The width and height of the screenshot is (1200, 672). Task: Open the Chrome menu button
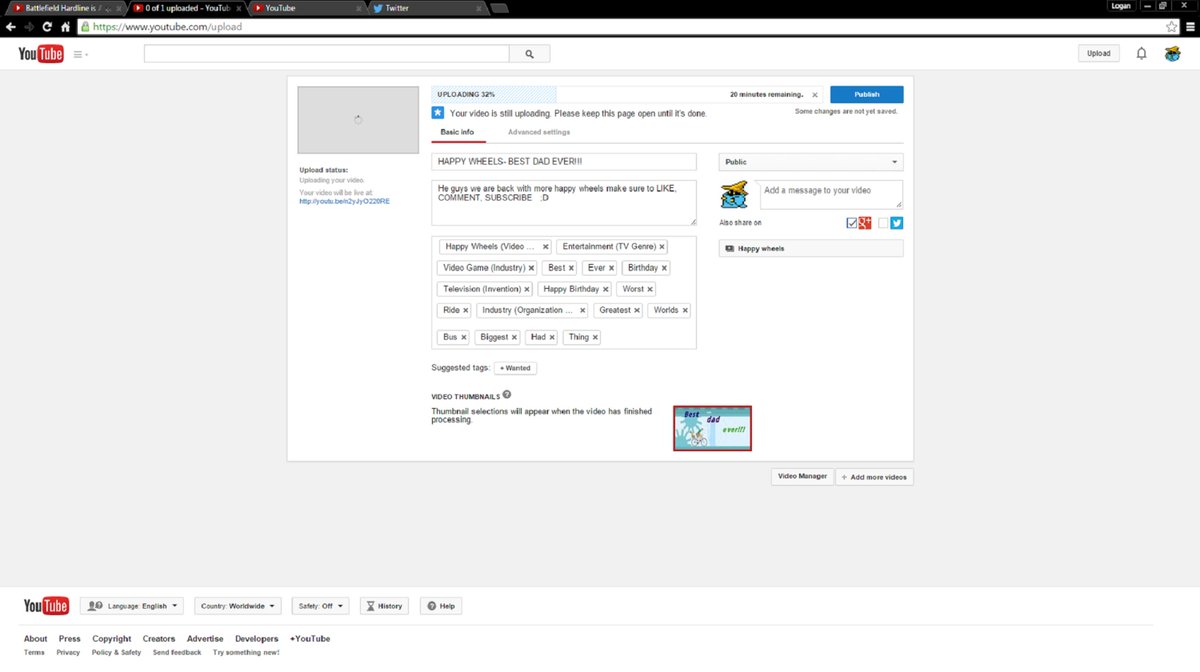1189,27
